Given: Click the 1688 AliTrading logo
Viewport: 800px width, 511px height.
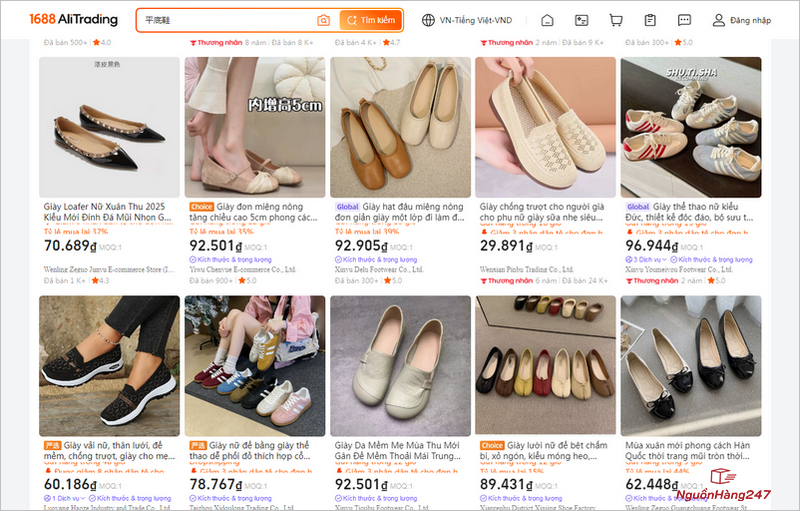Looking at the screenshot, I should (x=73, y=19).
